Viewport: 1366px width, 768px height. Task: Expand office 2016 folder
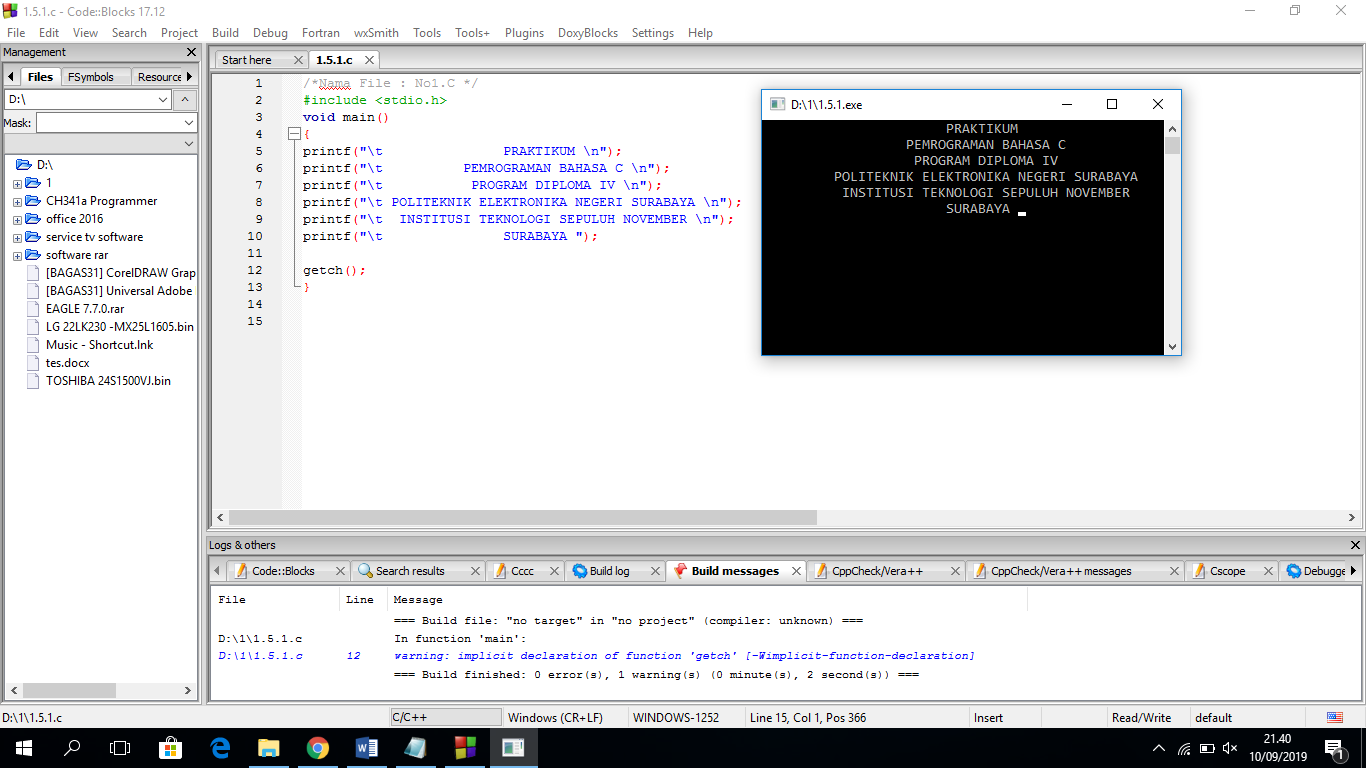click(x=17, y=219)
